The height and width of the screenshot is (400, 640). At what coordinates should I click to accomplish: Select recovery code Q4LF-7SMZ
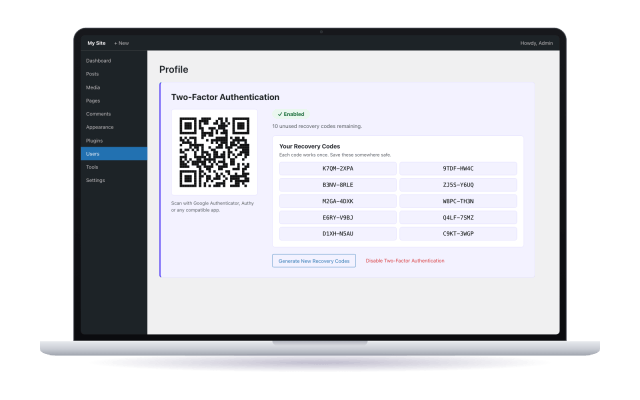458,218
